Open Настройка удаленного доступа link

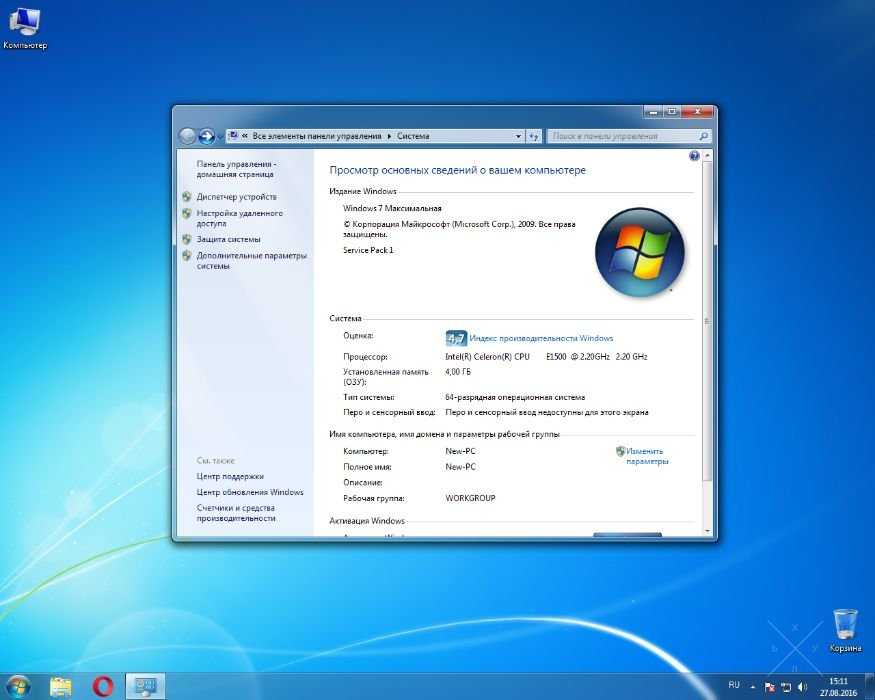pos(239,218)
